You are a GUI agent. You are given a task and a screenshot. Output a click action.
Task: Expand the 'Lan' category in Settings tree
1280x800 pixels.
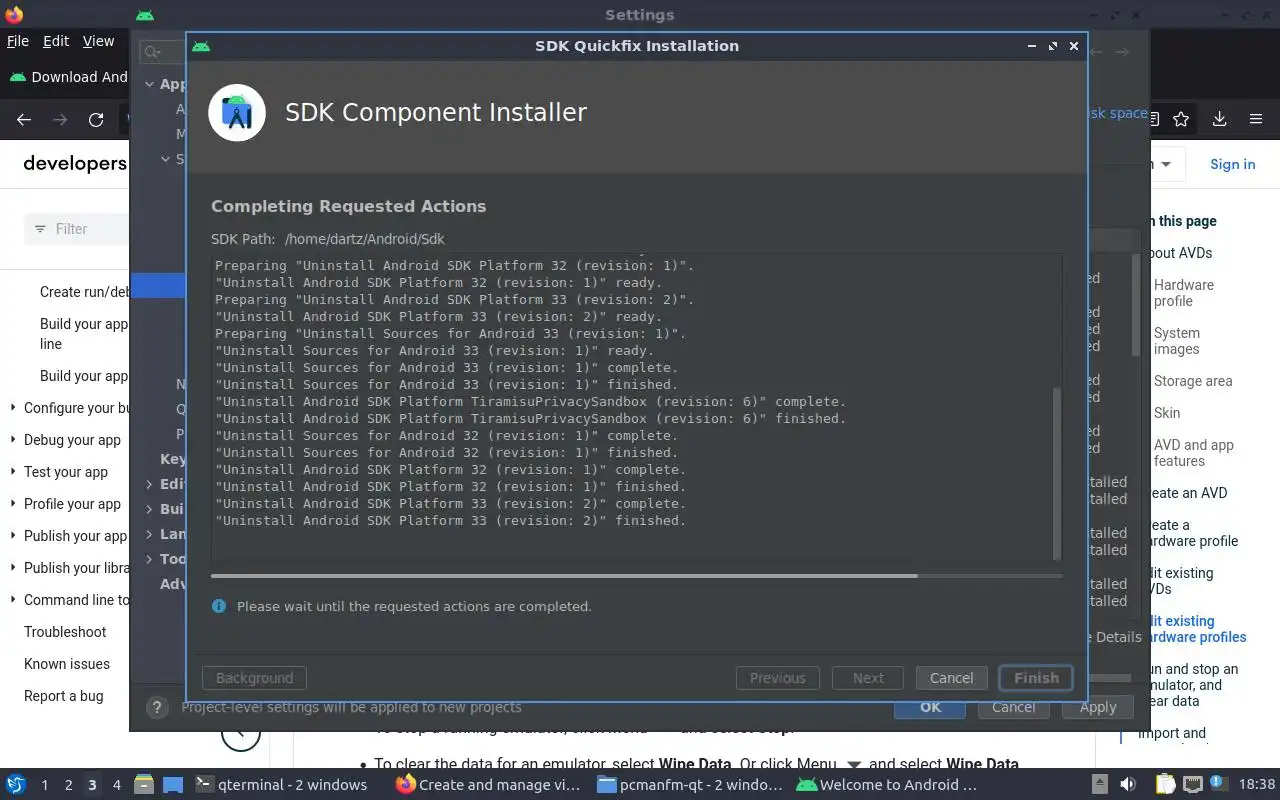(150, 534)
